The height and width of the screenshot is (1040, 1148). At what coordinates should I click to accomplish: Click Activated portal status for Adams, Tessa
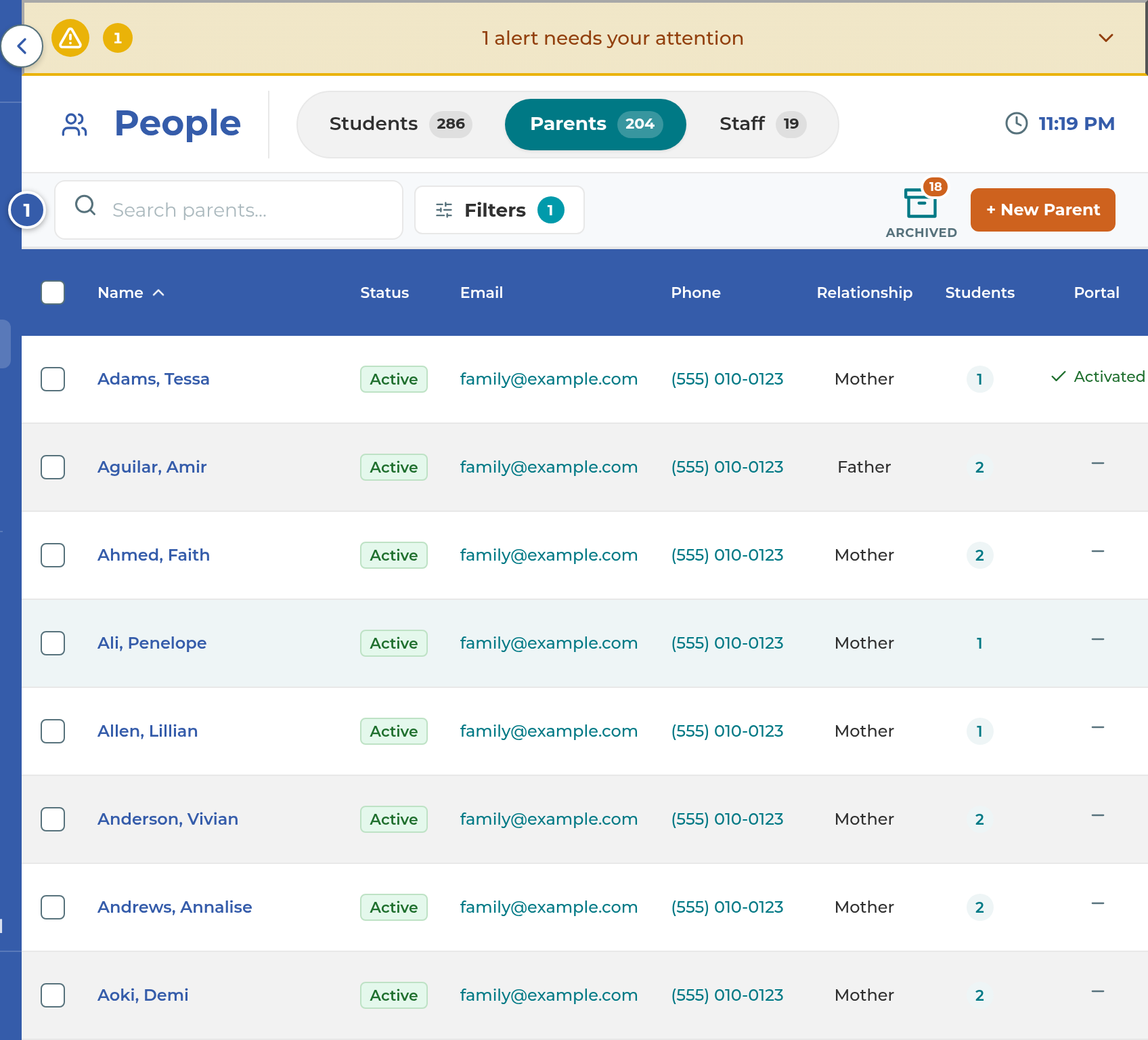coord(1098,376)
